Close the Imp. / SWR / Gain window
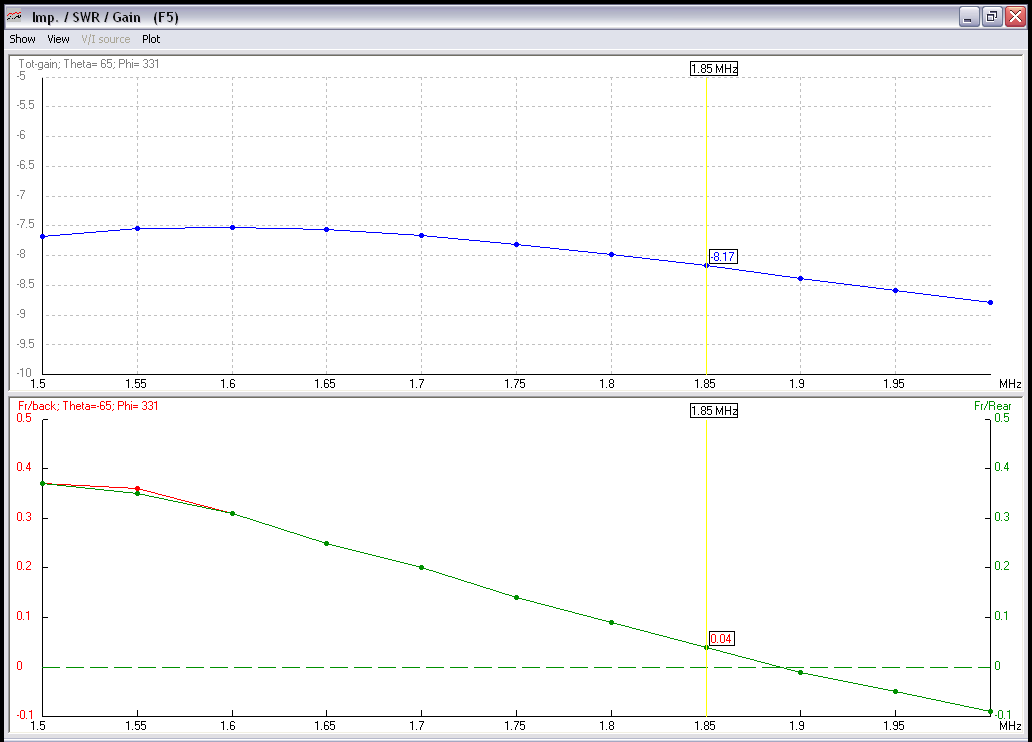 click(x=1015, y=16)
